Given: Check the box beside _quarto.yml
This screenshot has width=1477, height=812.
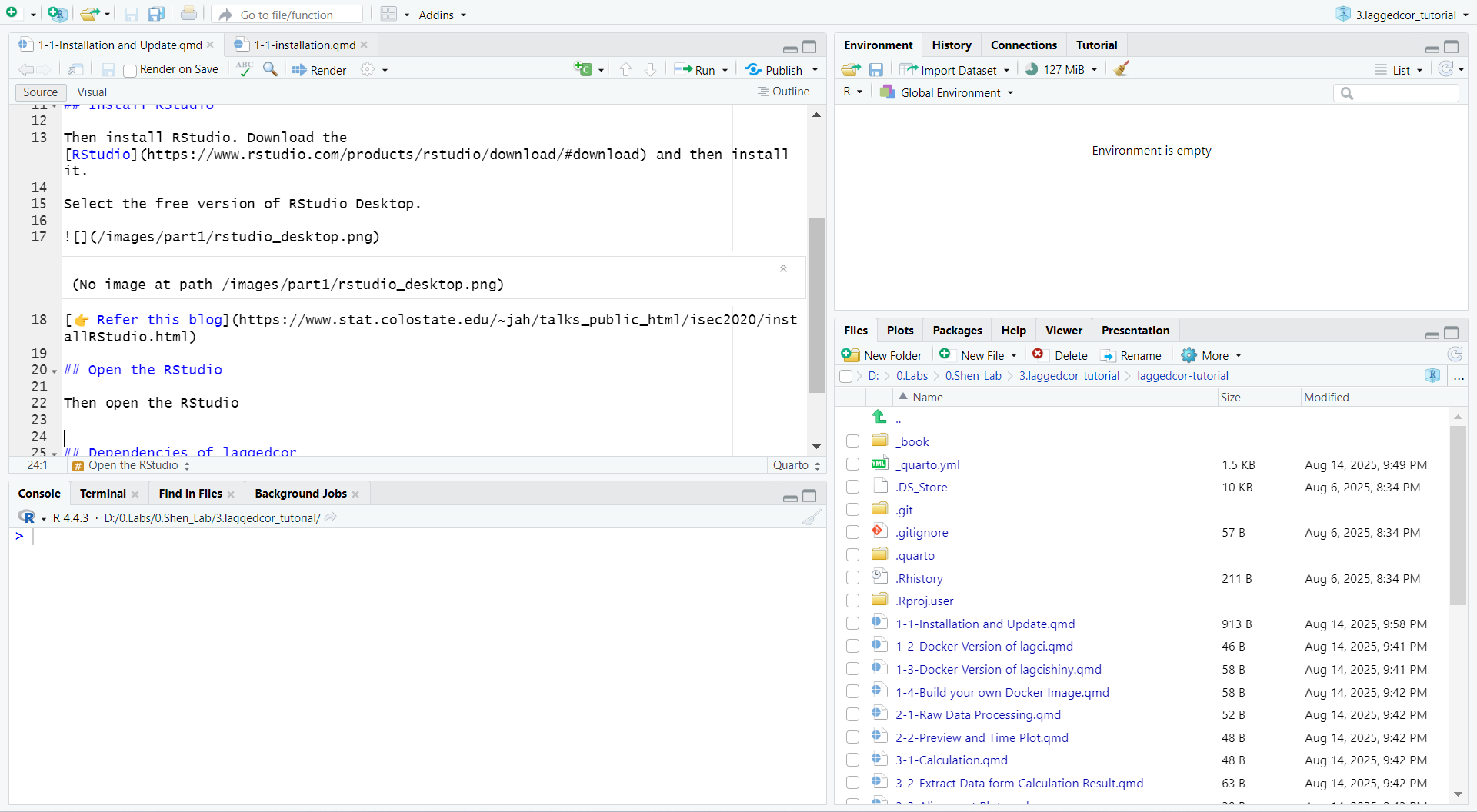Looking at the screenshot, I should click(852, 464).
